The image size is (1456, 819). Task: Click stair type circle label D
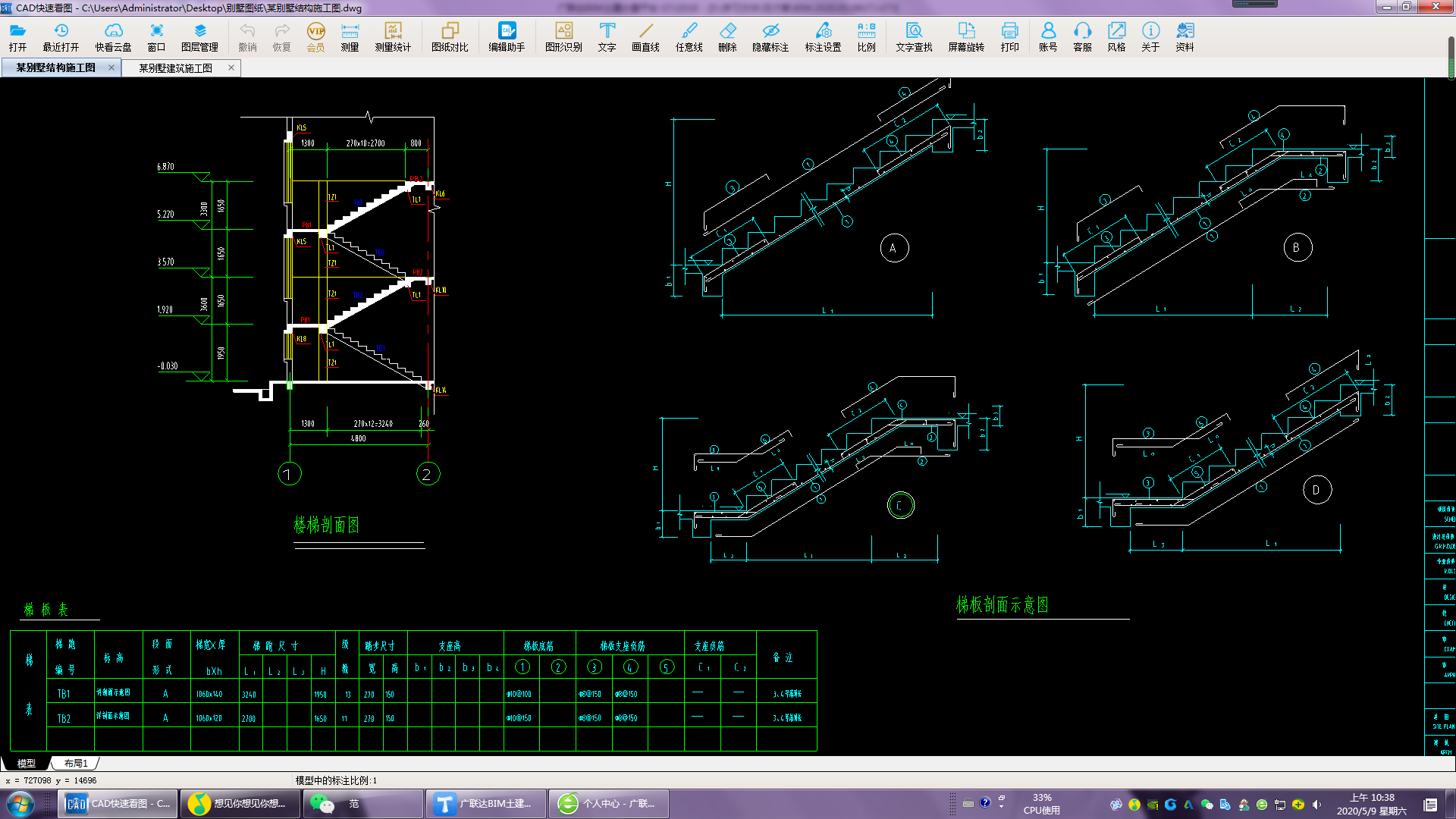(1317, 490)
